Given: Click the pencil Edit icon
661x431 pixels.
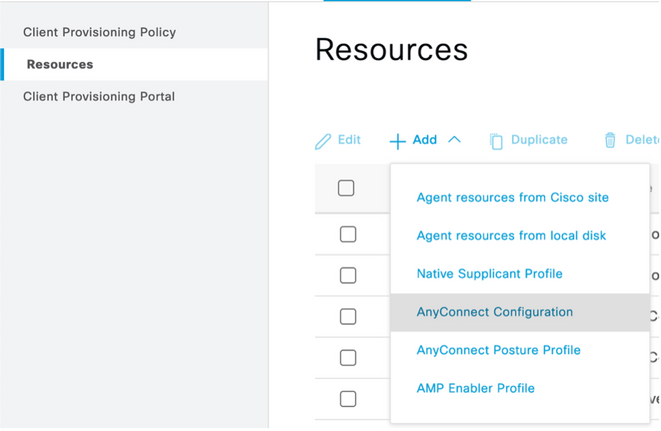Looking at the screenshot, I should coord(323,141).
